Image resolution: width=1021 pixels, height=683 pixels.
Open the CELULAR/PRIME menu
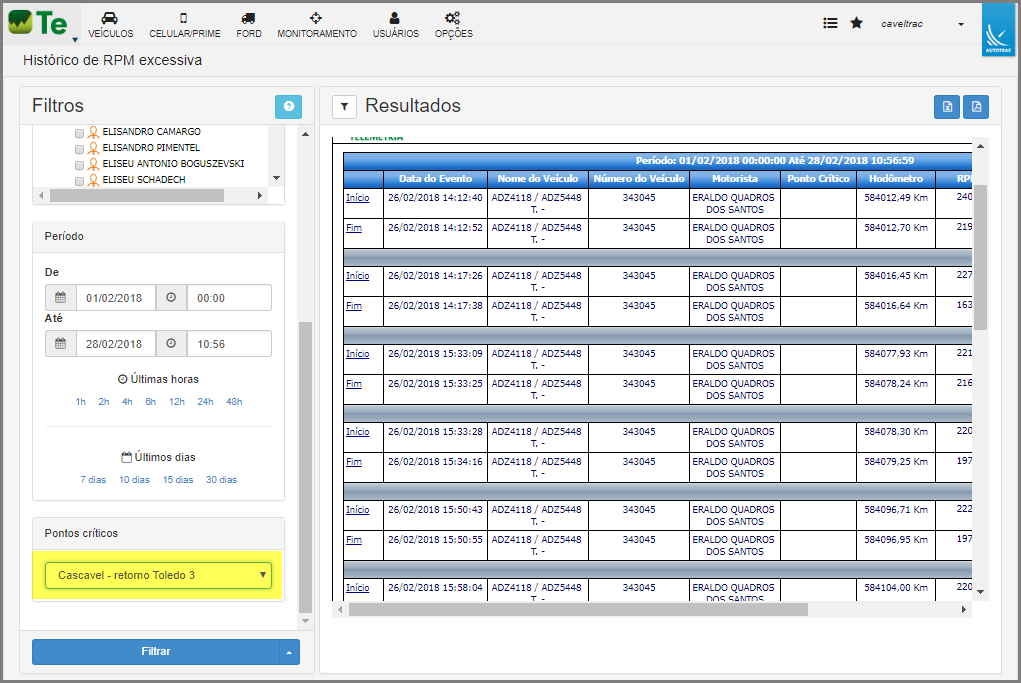coord(185,25)
